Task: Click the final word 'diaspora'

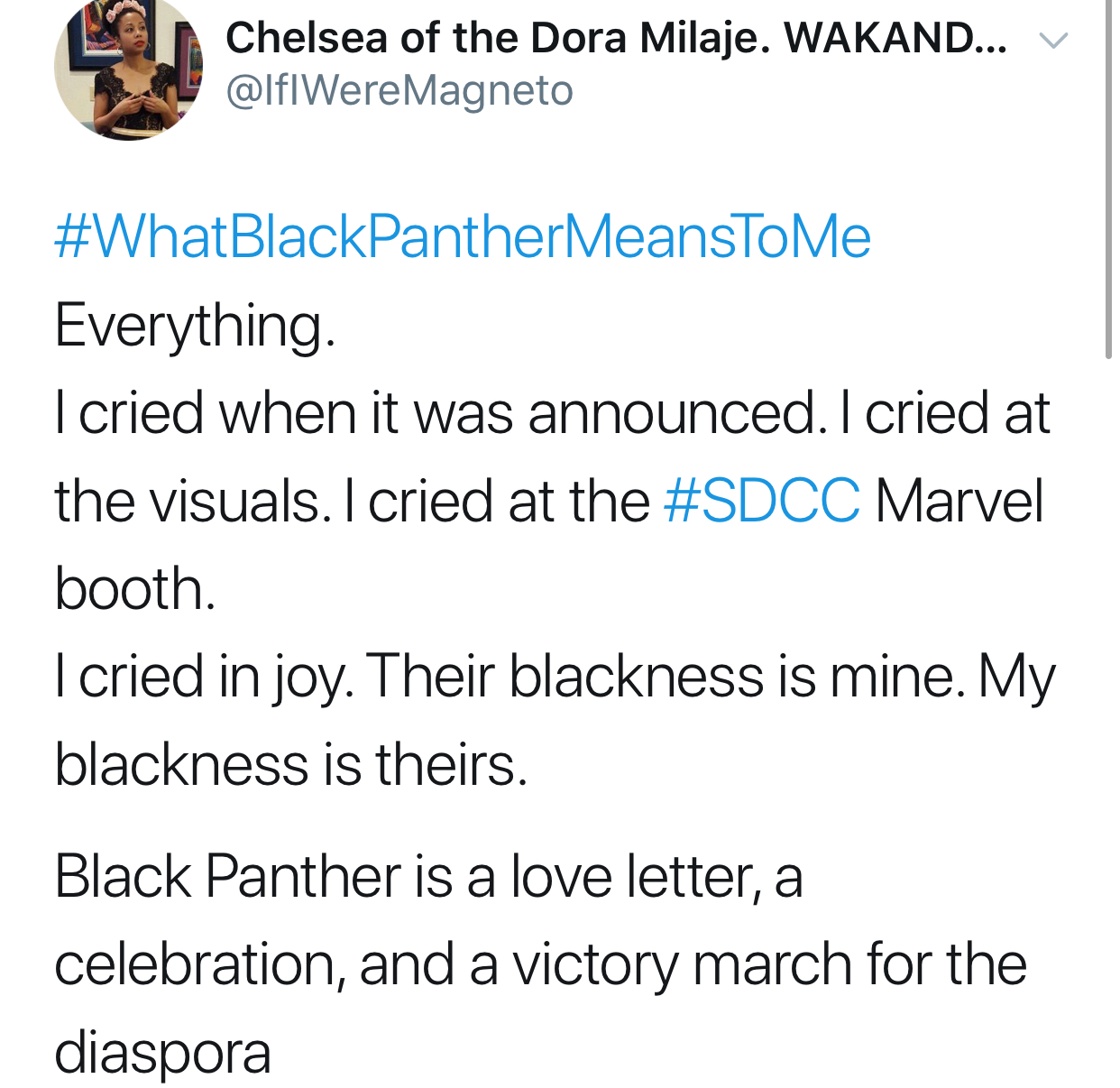Action: pyautogui.click(x=162, y=1053)
